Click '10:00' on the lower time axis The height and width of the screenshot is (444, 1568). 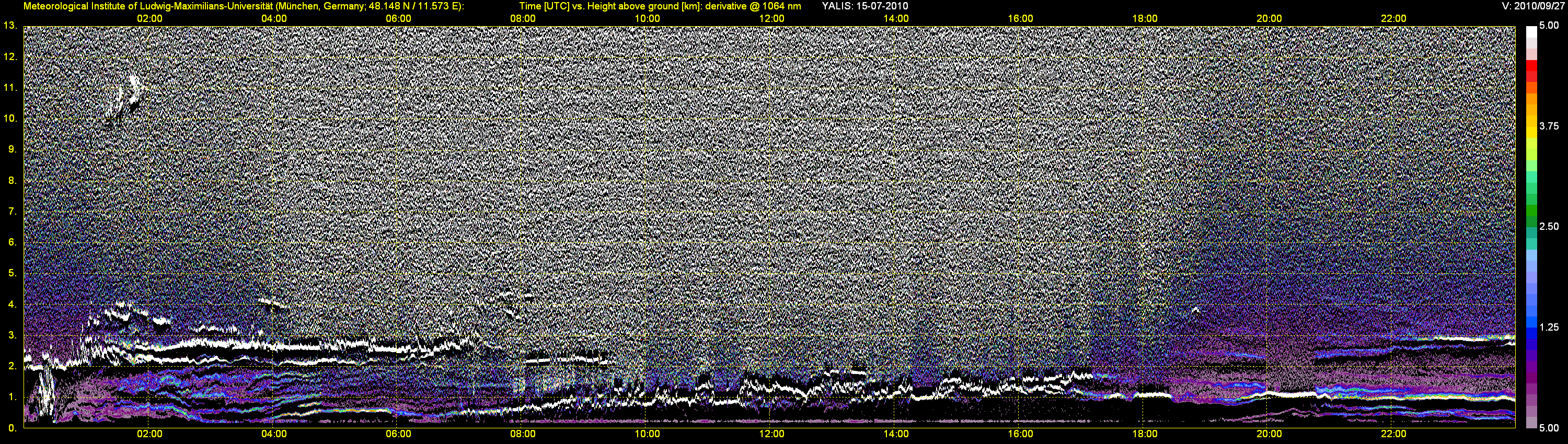[647, 434]
